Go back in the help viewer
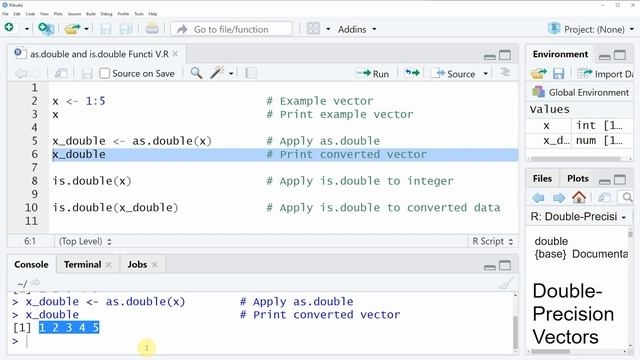Image resolution: width=640 pixels, height=360 pixels. 538,198
